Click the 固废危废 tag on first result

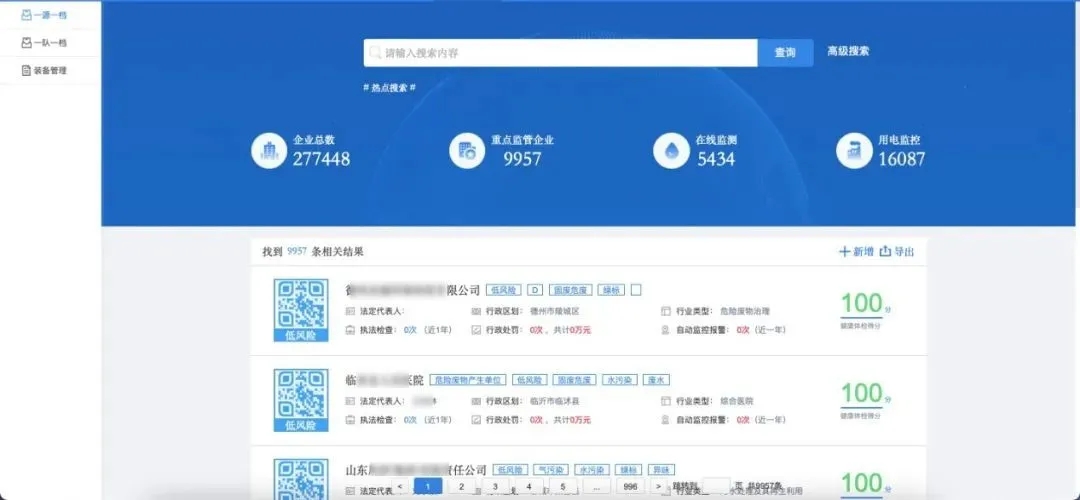(570, 290)
